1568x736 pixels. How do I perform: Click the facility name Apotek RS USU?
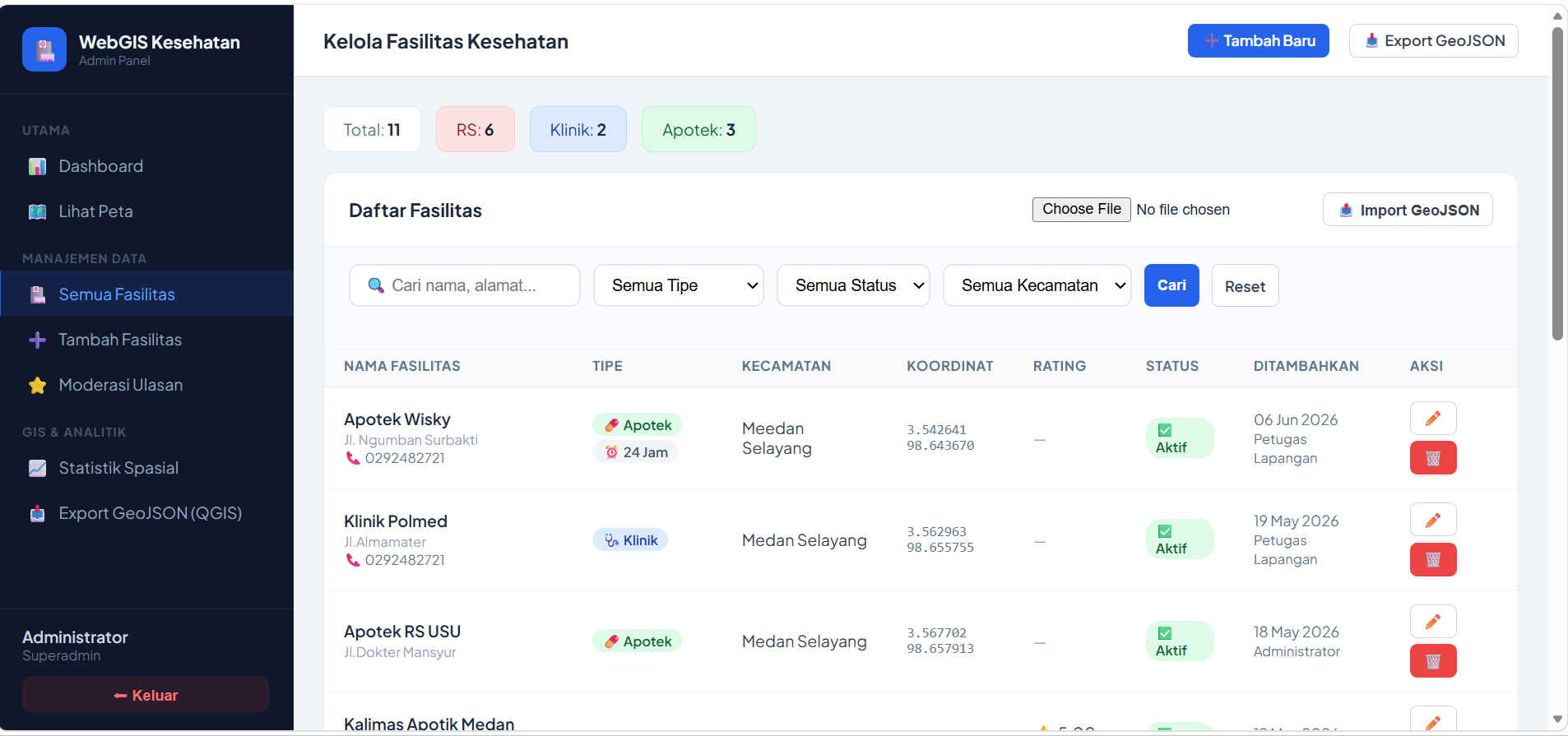(x=402, y=632)
